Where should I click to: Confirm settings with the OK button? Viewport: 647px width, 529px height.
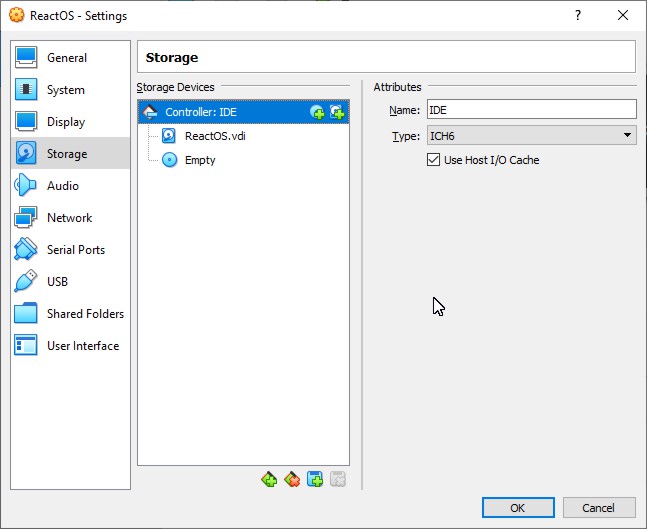[518, 508]
